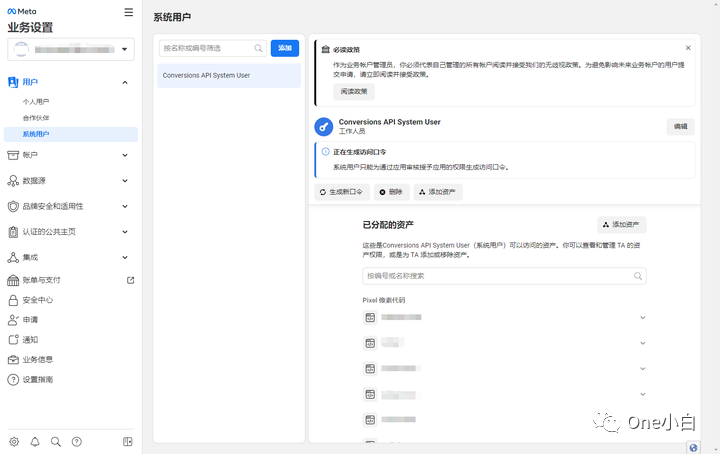Open notifications bell in bottom bar
The image size is (720, 454).
pyautogui.click(x=35, y=442)
